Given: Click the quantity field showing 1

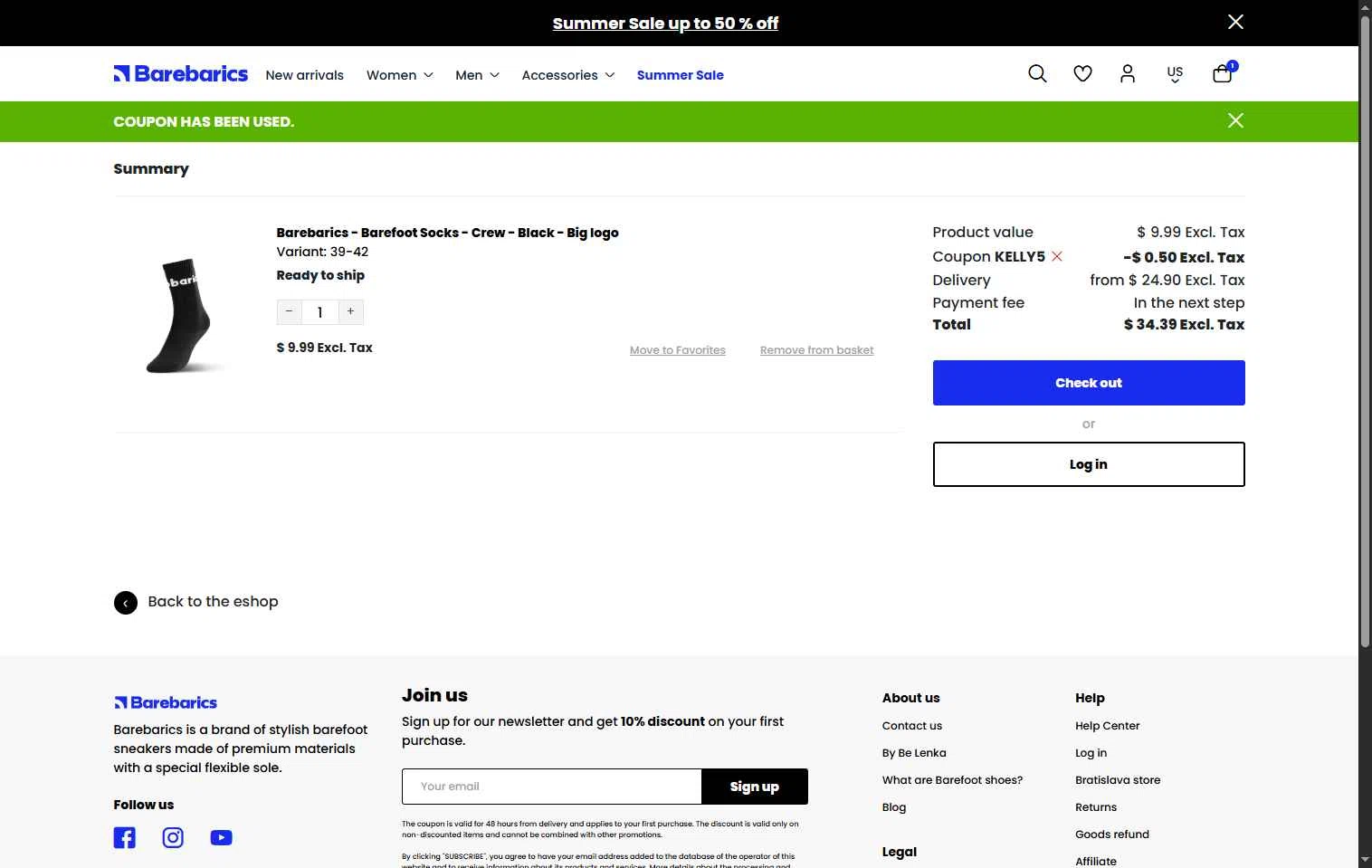Looking at the screenshot, I should pos(320,312).
